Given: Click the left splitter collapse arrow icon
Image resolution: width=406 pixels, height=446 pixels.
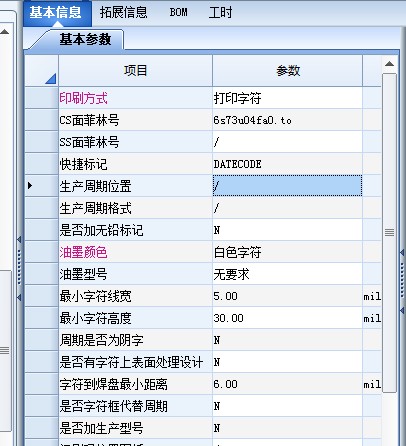Looking at the screenshot, I should pos(19,239).
